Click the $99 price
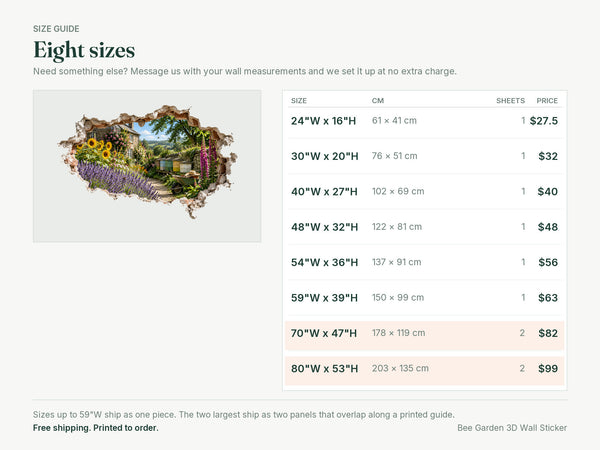 (548, 368)
